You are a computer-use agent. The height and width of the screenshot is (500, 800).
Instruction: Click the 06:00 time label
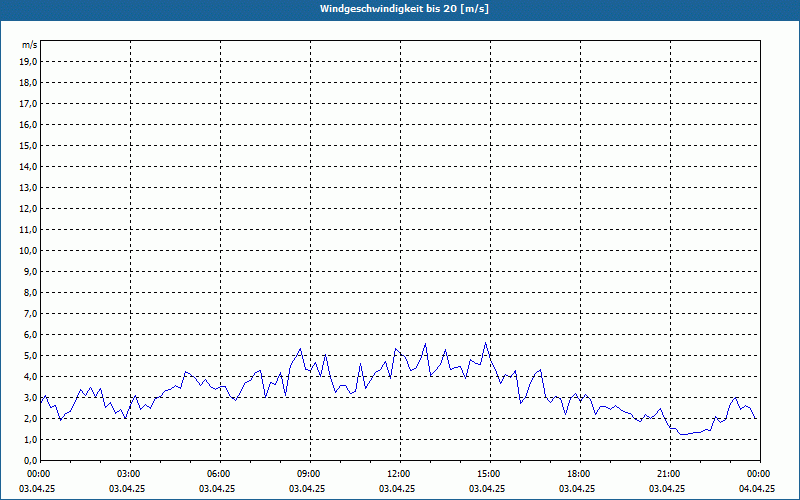point(220,474)
